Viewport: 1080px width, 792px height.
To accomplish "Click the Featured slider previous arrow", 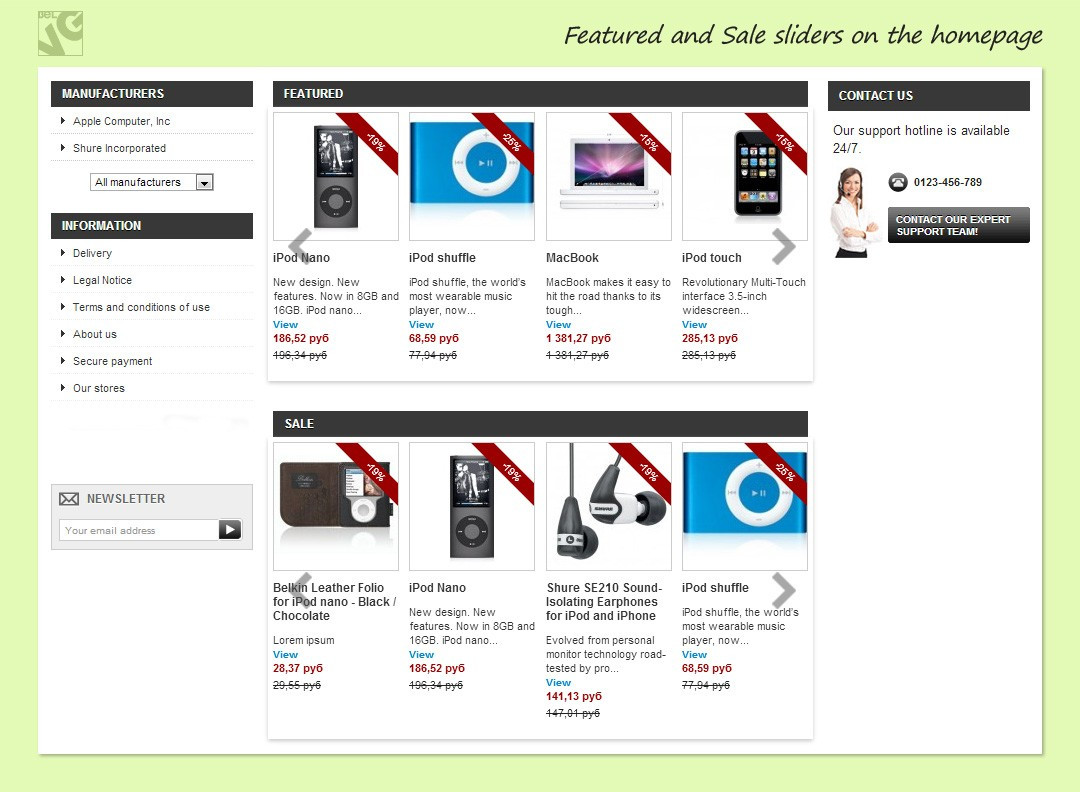I will [300, 245].
